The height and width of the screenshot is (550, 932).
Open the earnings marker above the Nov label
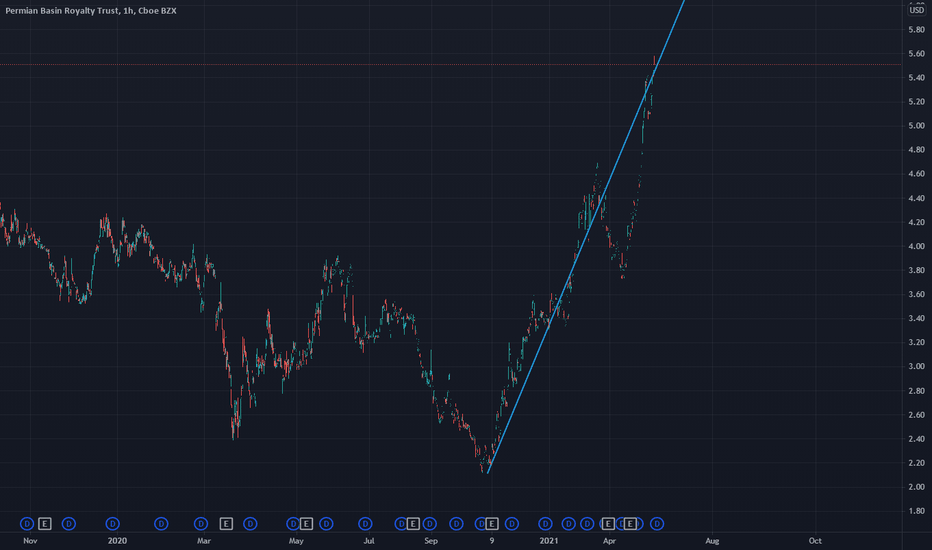point(45,524)
